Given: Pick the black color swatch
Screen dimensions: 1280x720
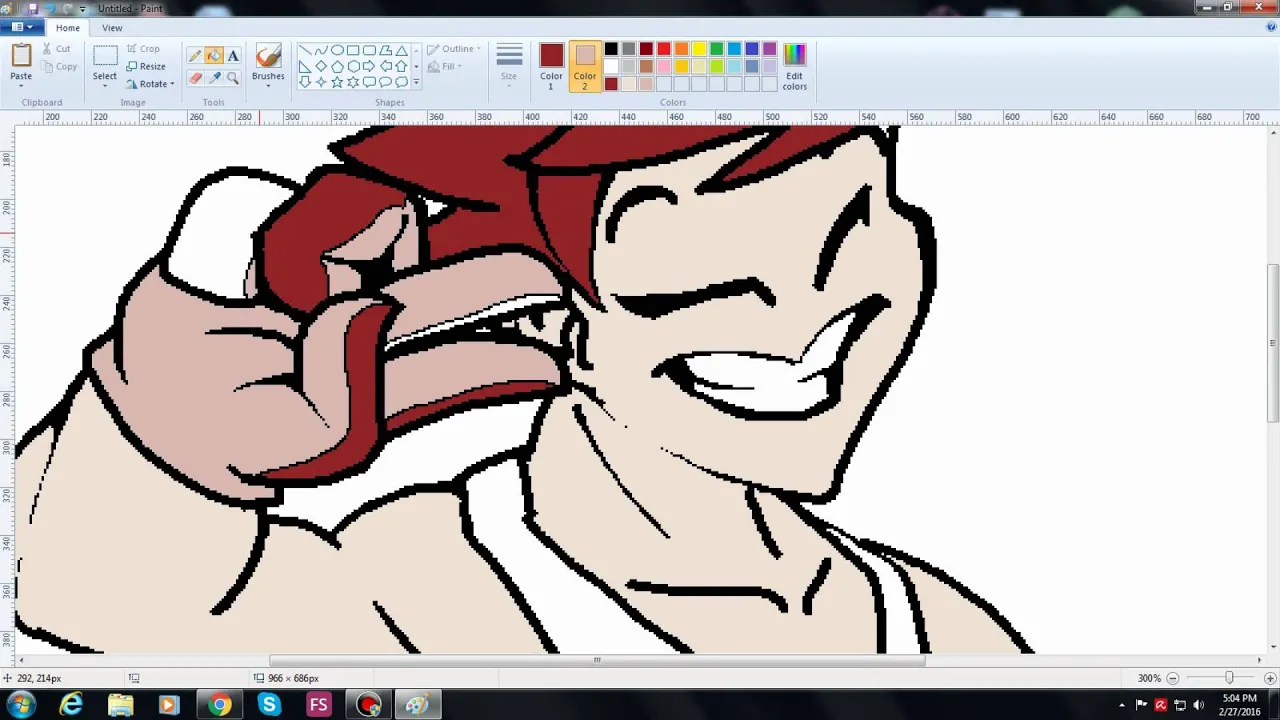Looking at the screenshot, I should pos(611,49).
